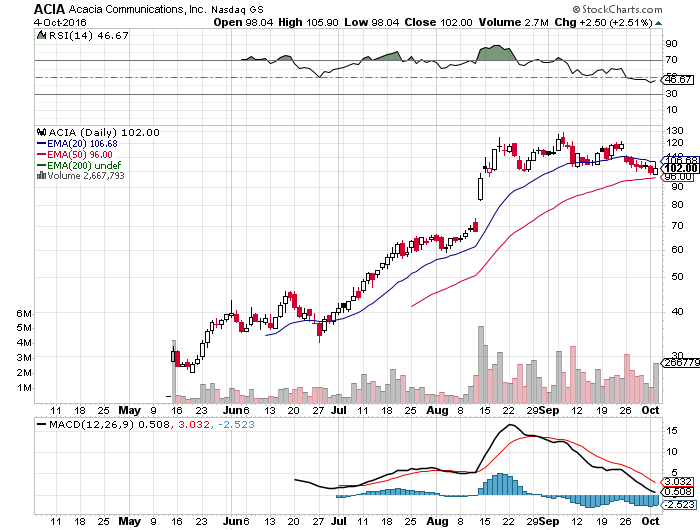
Task: Select the blue EMA(20) line swatch in legend
Action: tap(41, 143)
